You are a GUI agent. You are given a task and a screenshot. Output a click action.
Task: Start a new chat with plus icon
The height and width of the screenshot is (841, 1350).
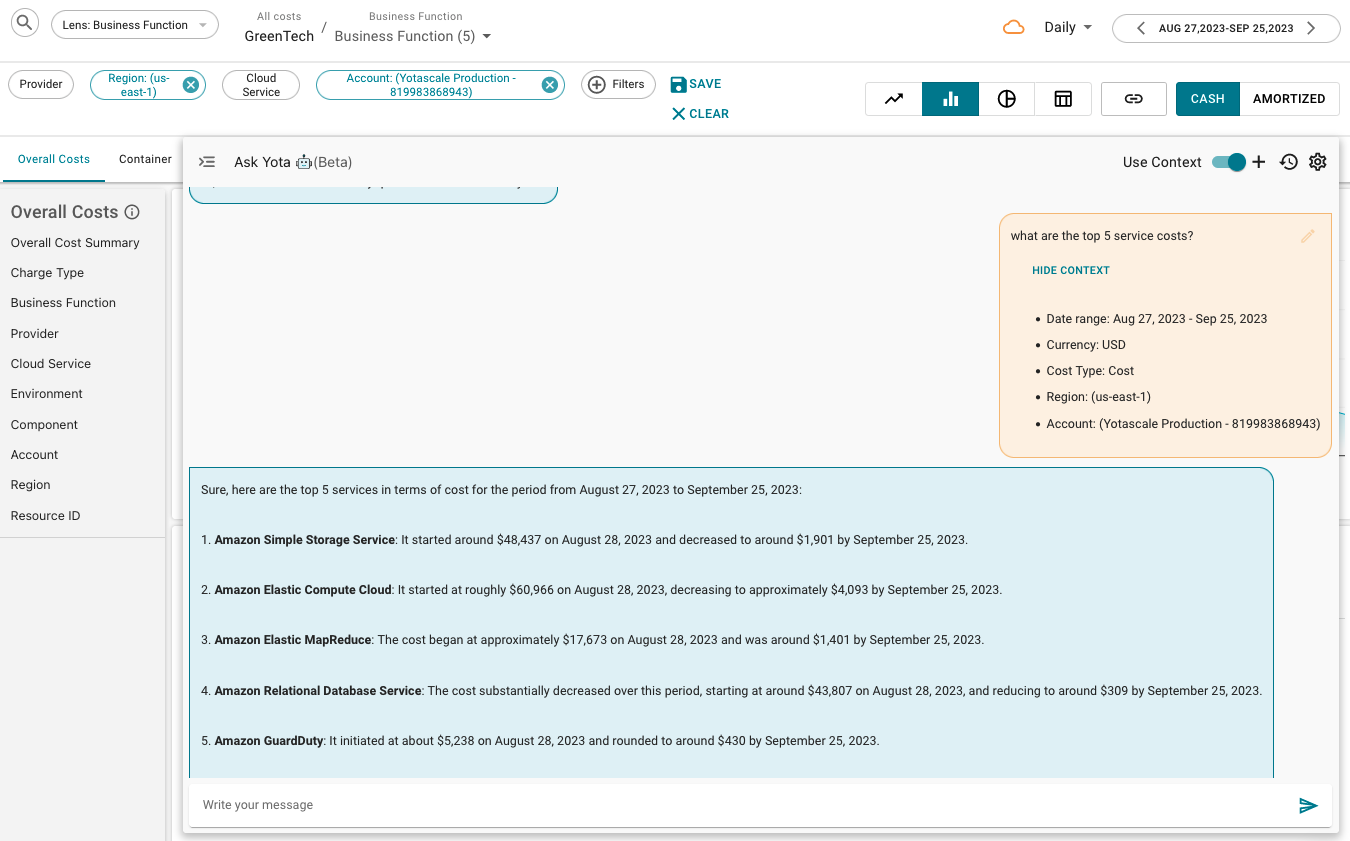point(1259,162)
